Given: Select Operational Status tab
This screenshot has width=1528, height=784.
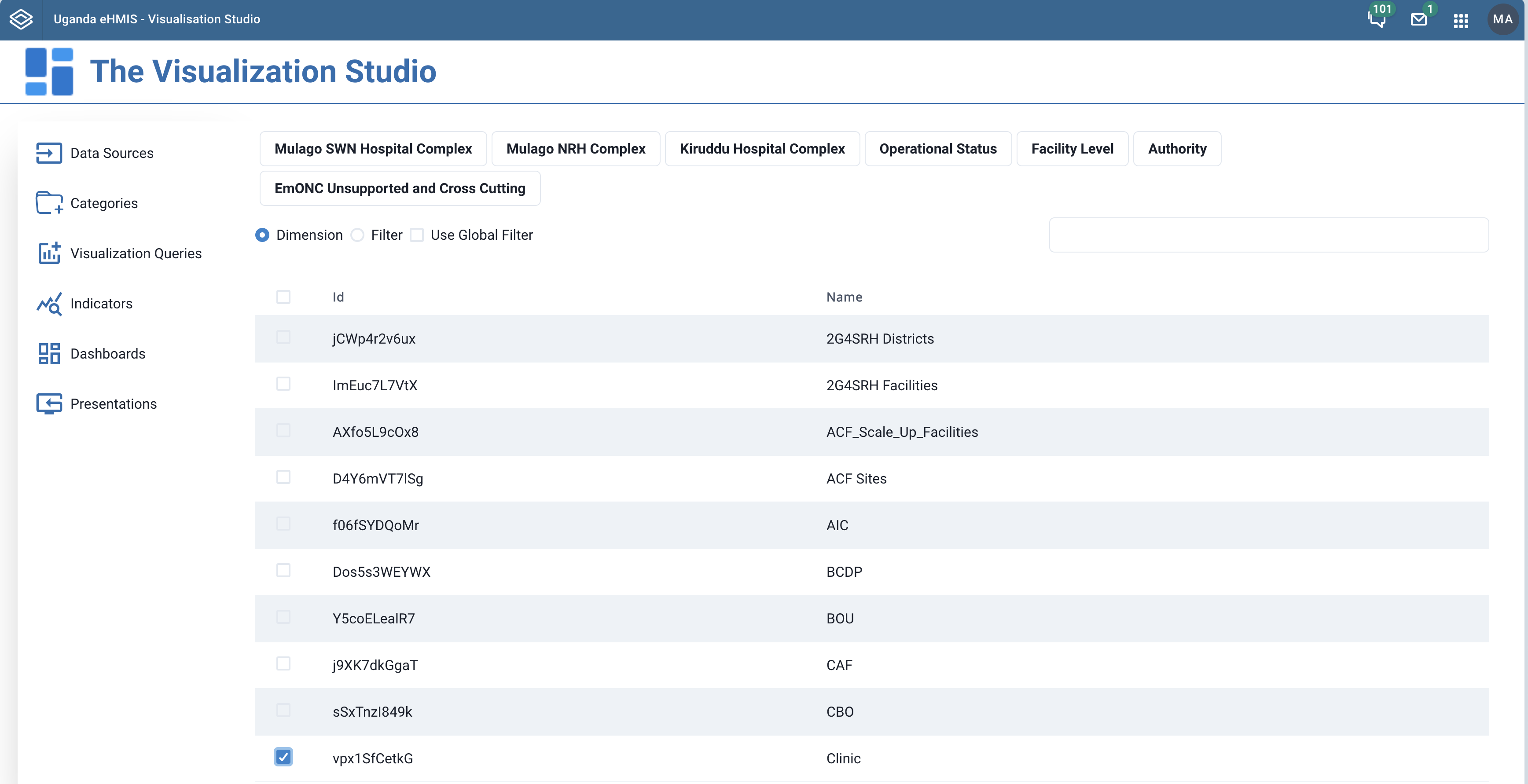Looking at the screenshot, I should click(938, 149).
